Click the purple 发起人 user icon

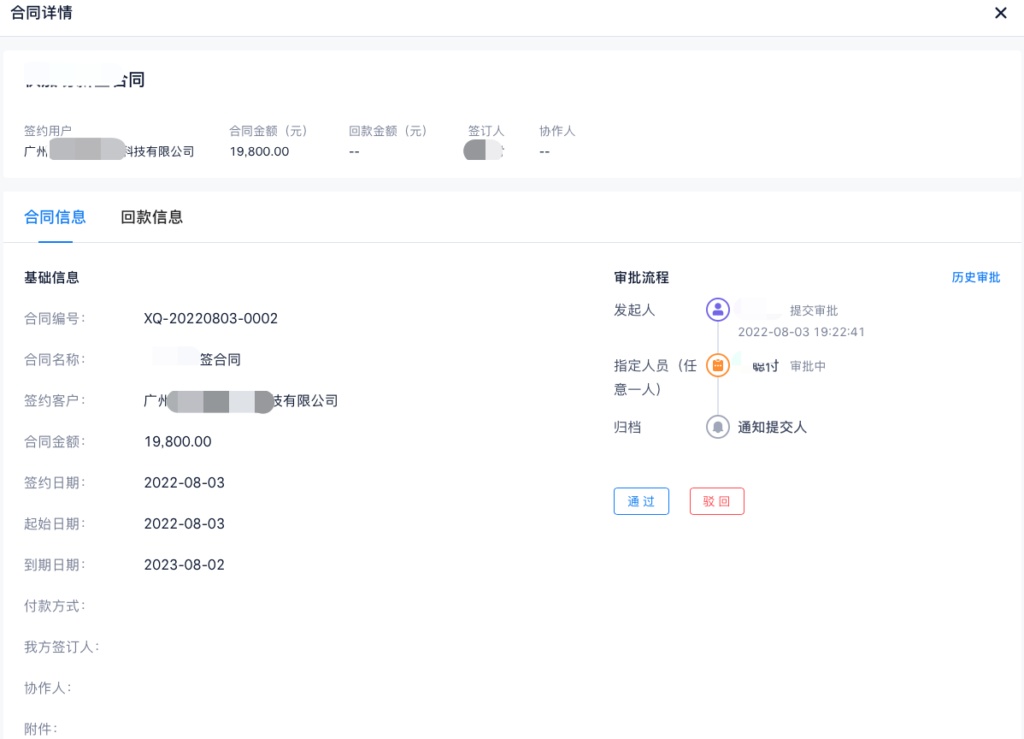[x=717, y=310]
